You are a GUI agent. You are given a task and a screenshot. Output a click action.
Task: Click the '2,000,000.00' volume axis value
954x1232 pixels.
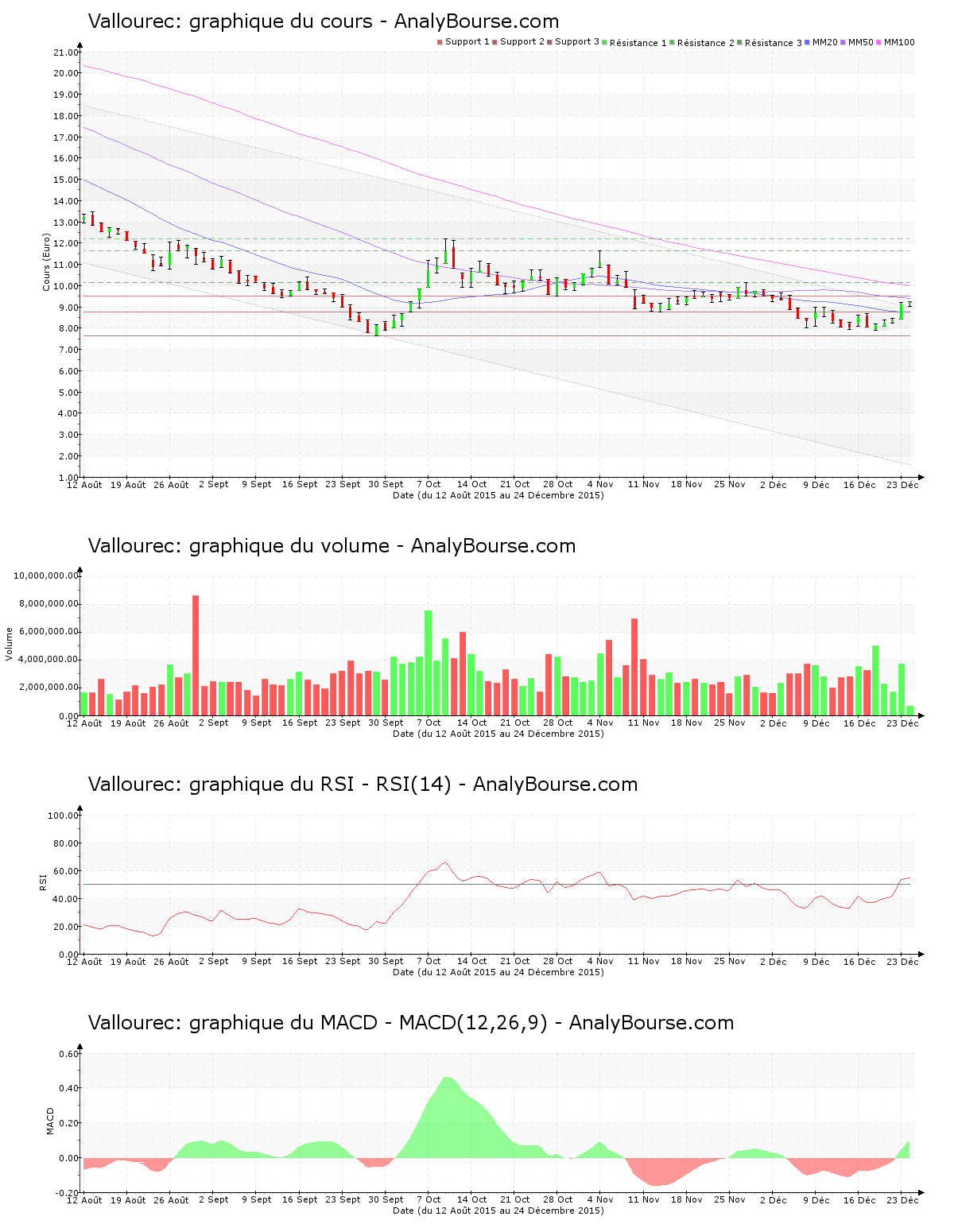[49, 688]
